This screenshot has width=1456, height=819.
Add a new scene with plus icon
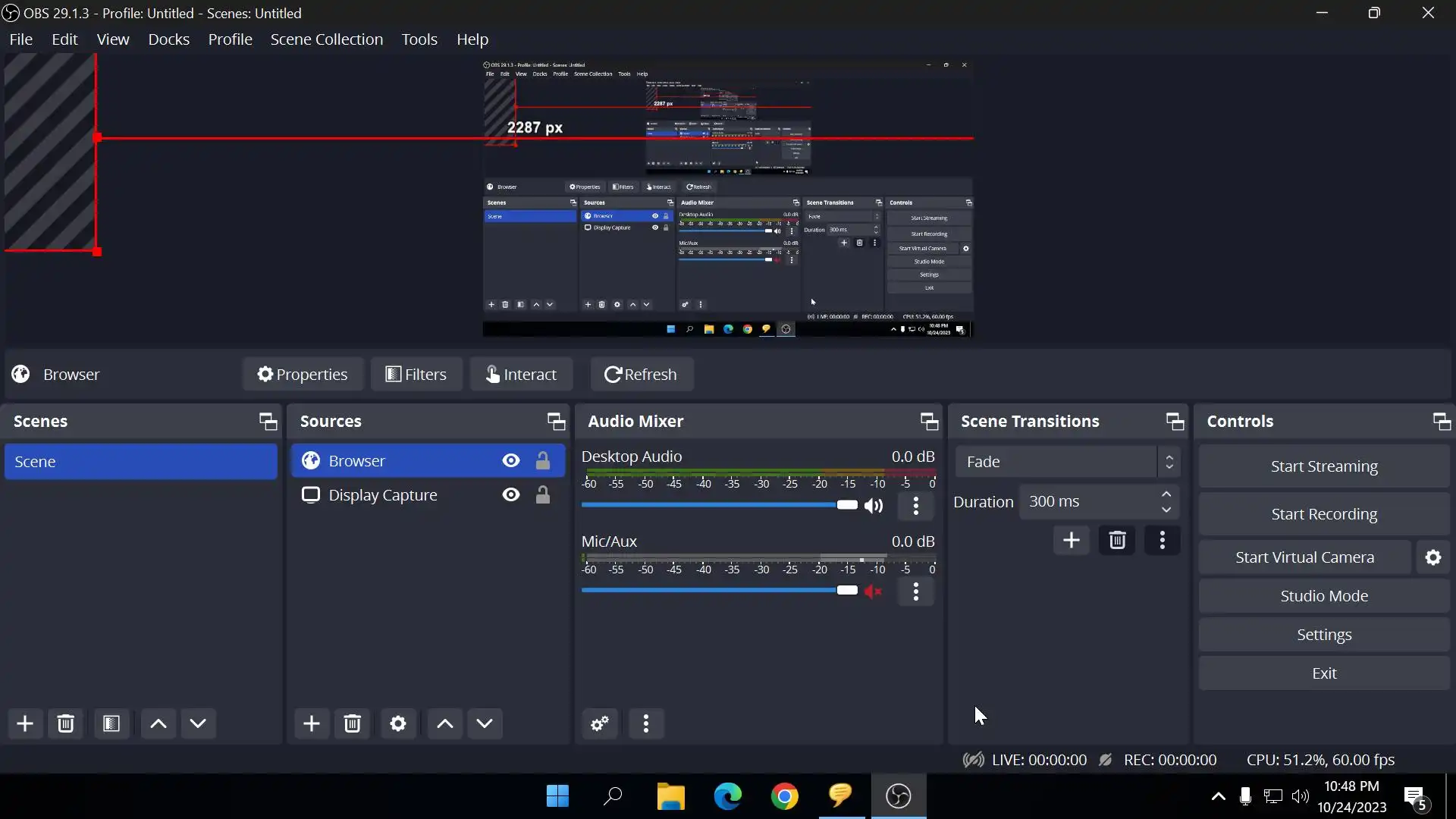click(x=25, y=723)
